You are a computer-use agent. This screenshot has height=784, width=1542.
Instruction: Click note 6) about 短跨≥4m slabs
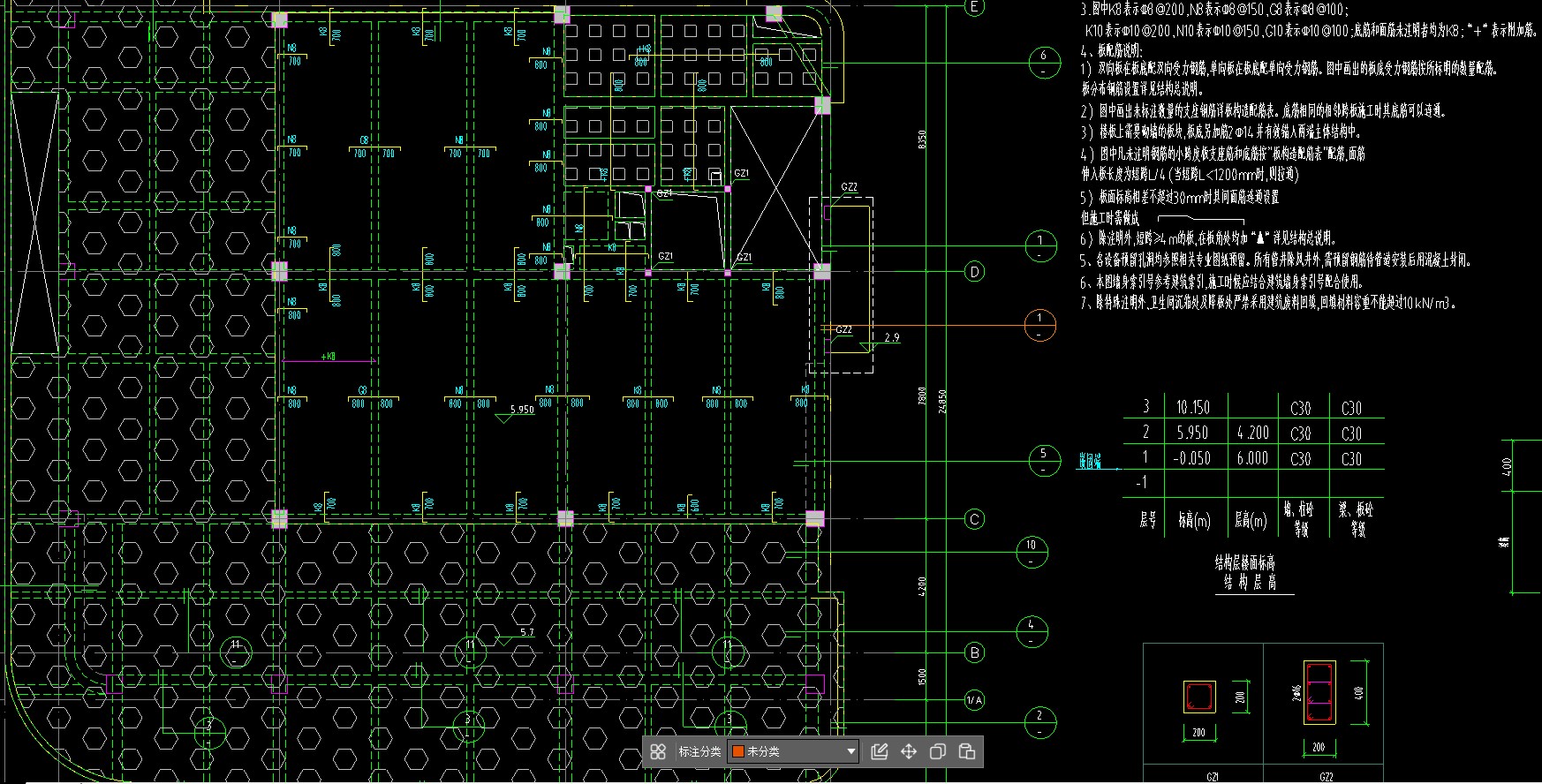coord(1207,238)
